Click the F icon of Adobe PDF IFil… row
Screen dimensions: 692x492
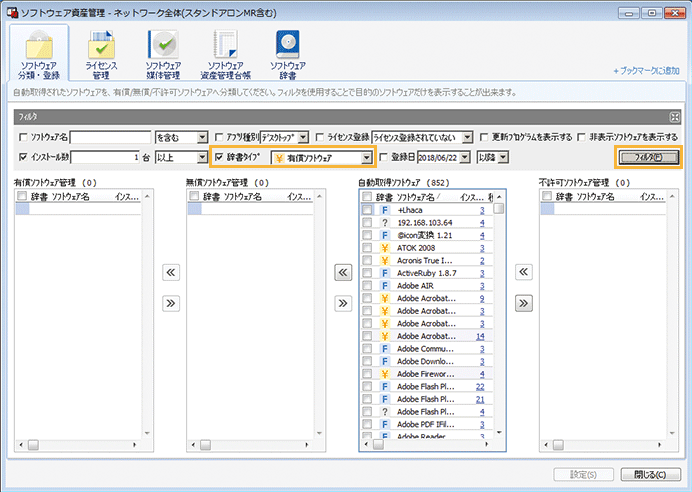[385, 424]
